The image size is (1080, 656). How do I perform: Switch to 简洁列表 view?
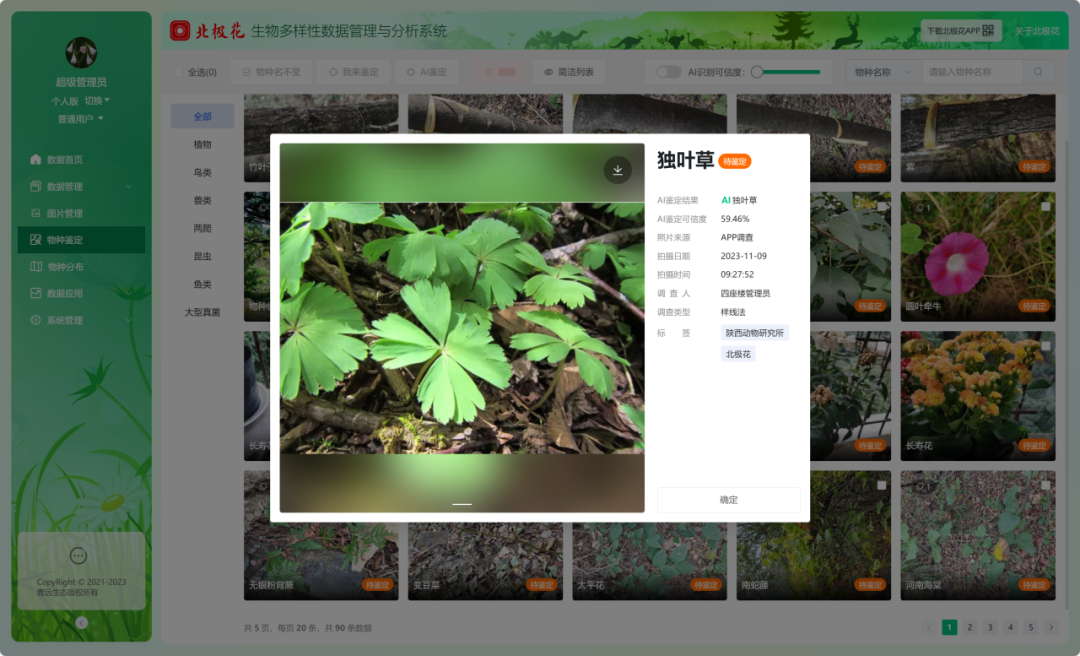coord(569,72)
